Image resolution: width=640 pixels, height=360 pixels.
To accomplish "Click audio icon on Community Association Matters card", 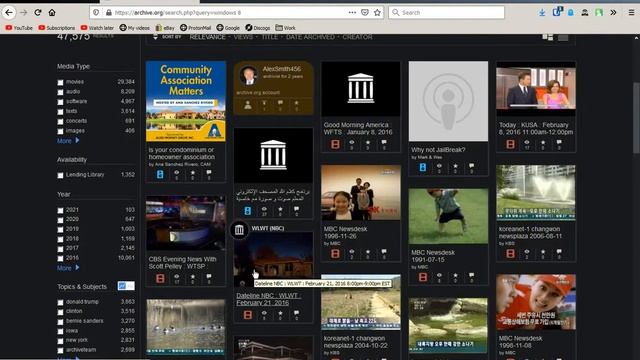I will (x=160, y=175).
